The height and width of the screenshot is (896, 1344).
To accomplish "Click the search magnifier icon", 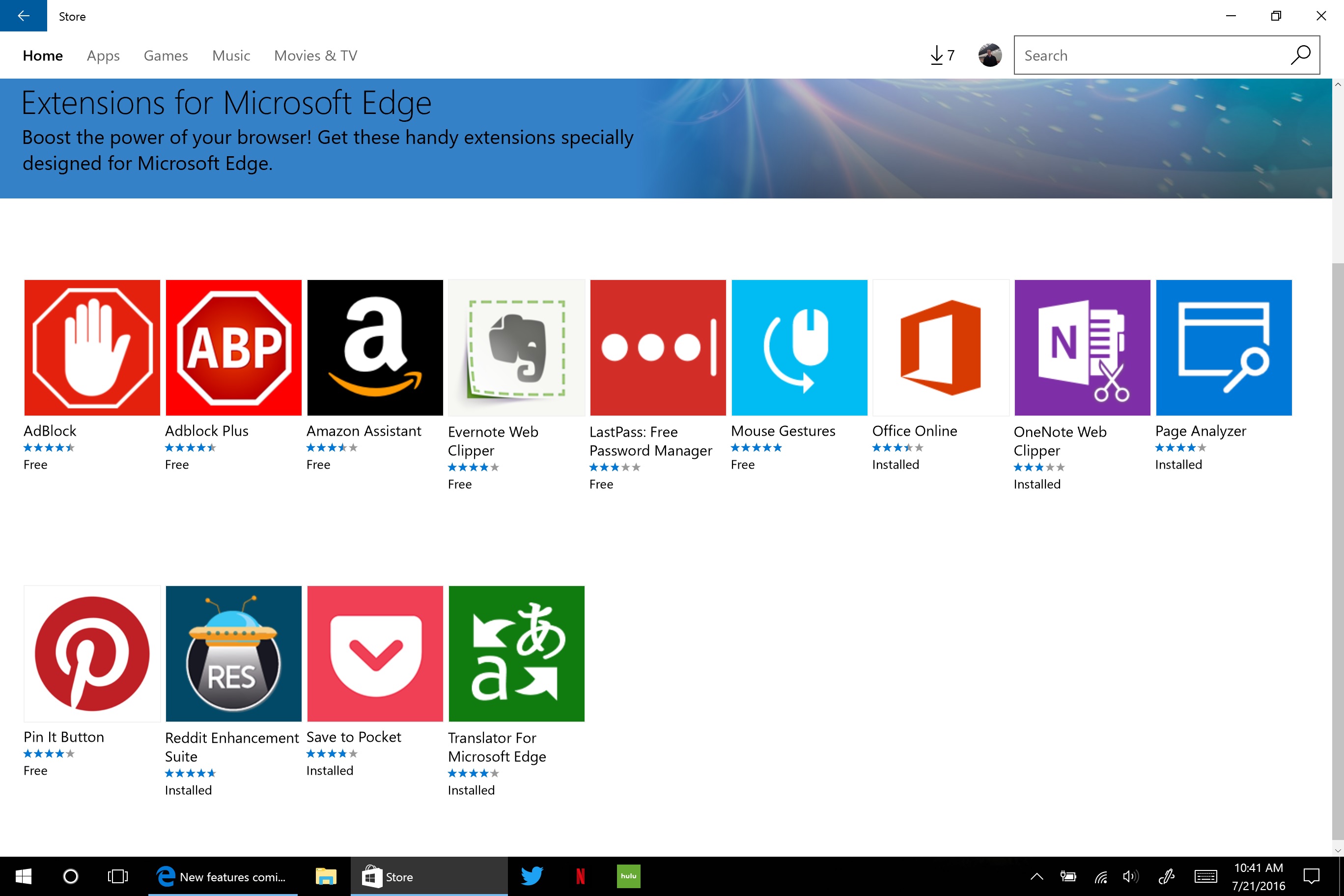I will click(x=1301, y=56).
